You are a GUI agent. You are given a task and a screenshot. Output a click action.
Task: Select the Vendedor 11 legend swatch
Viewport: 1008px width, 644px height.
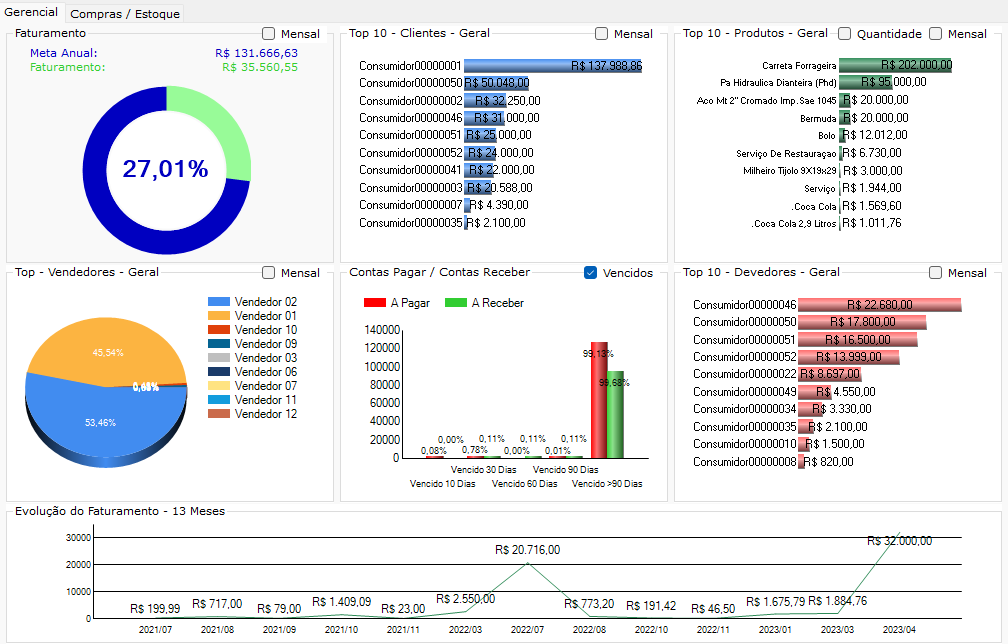pyautogui.click(x=219, y=400)
